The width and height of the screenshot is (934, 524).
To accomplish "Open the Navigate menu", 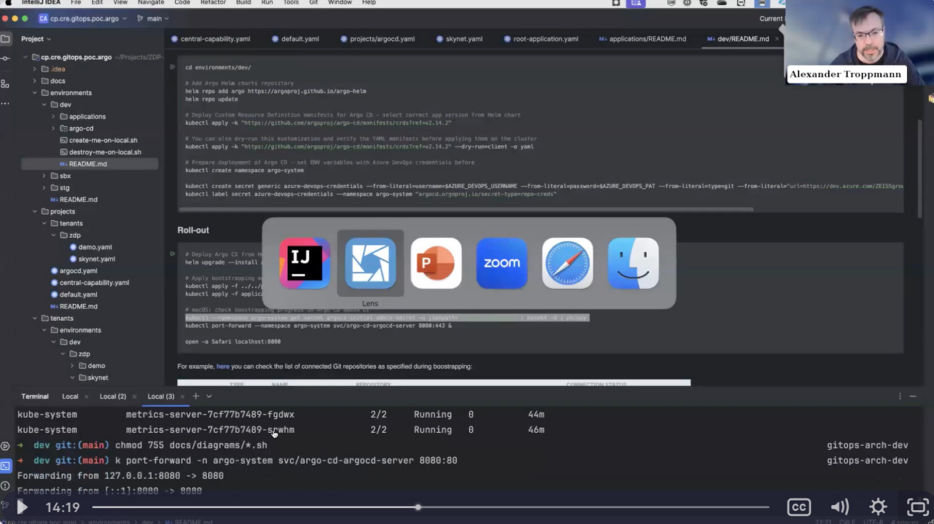I will (x=151, y=2).
